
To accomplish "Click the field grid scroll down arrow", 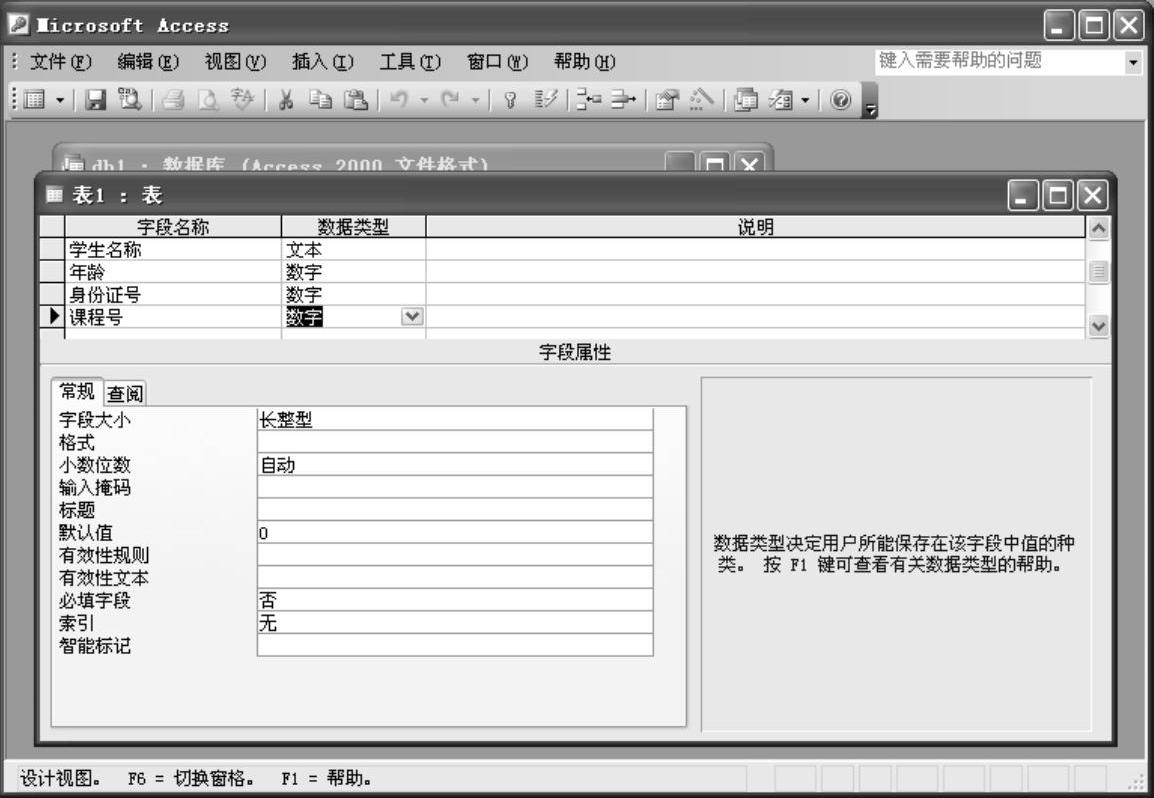I will [x=1098, y=326].
